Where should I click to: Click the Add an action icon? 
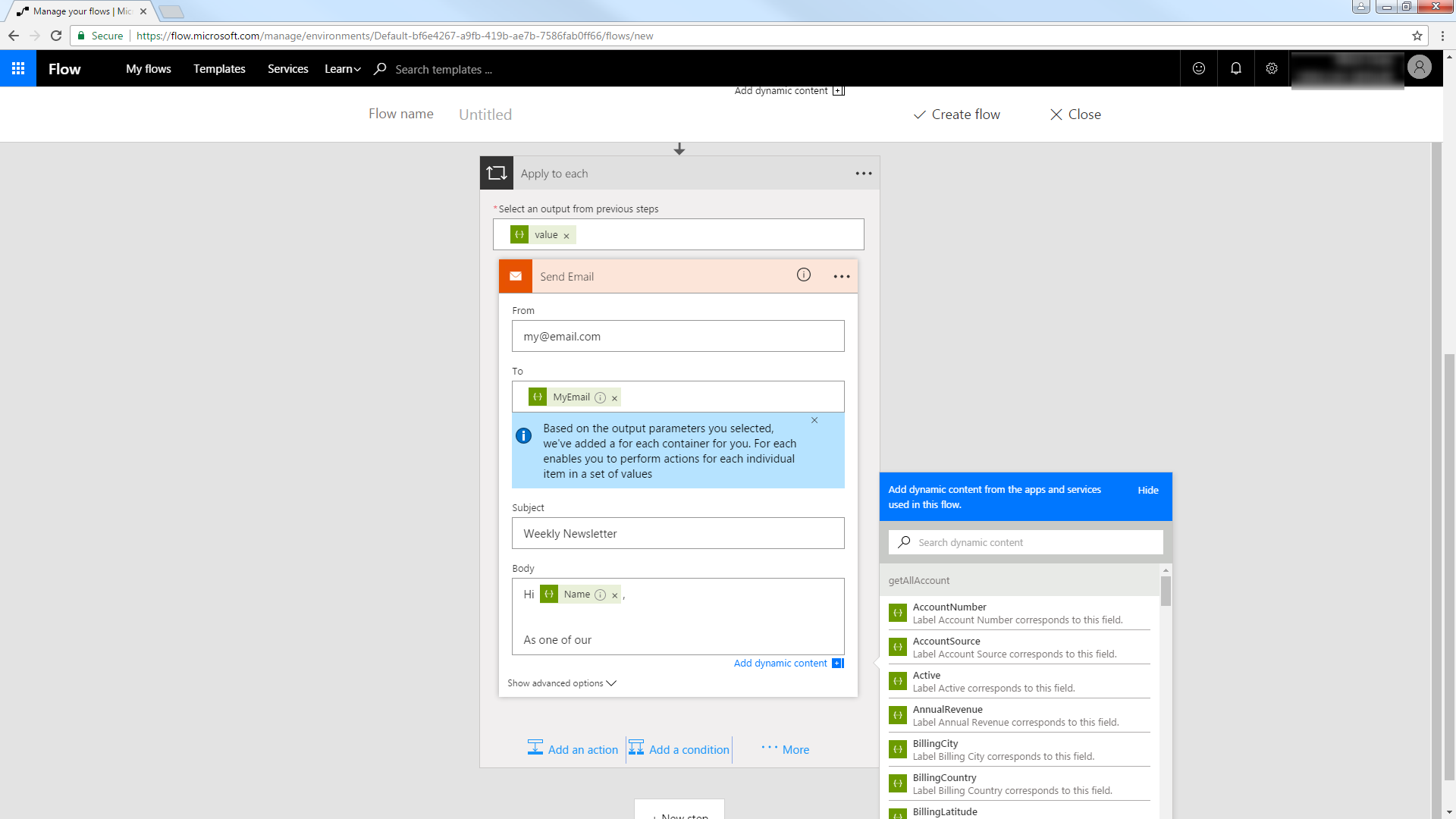pos(535,748)
